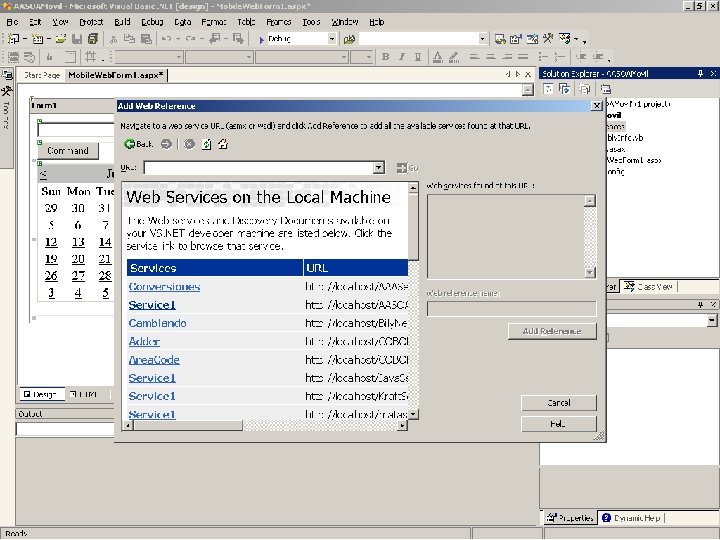This screenshot has width=720, height=540.
Task: Toggle Italic formatting
Action: (402, 56)
